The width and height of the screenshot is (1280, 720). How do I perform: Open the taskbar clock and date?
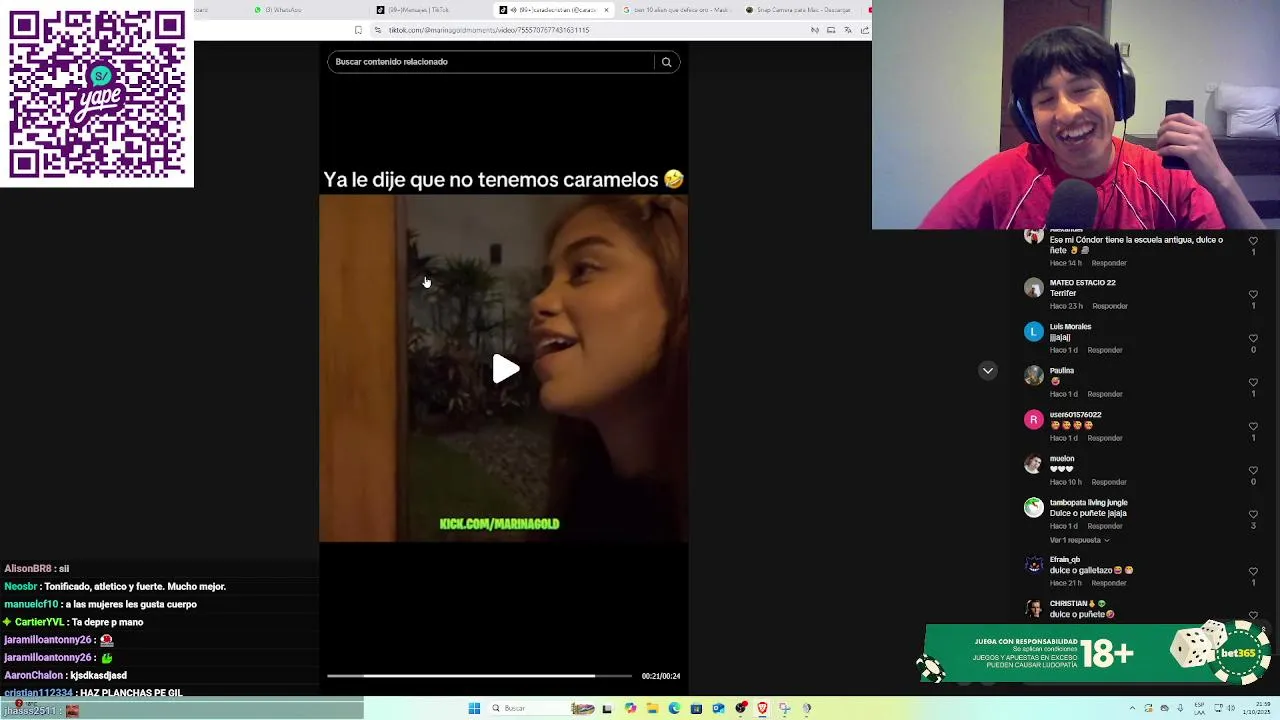(1256, 708)
